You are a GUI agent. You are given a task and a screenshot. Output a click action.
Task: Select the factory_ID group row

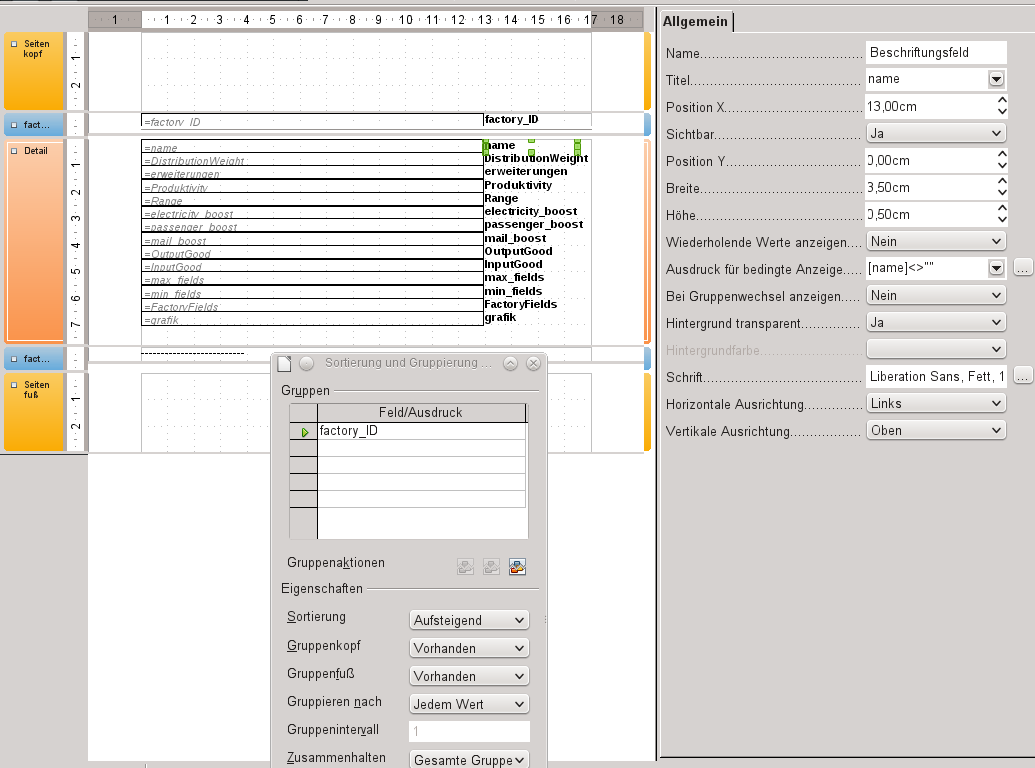point(421,431)
